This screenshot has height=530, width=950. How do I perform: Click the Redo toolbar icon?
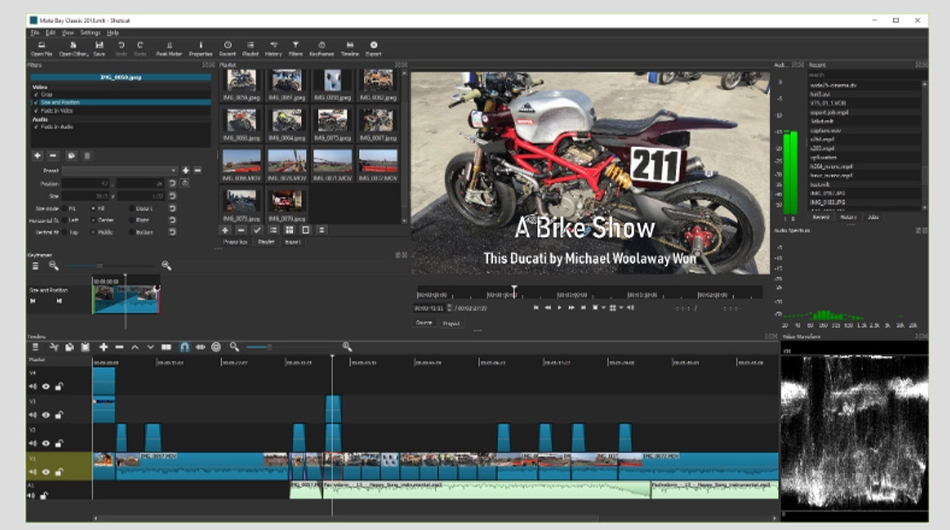tap(140, 48)
